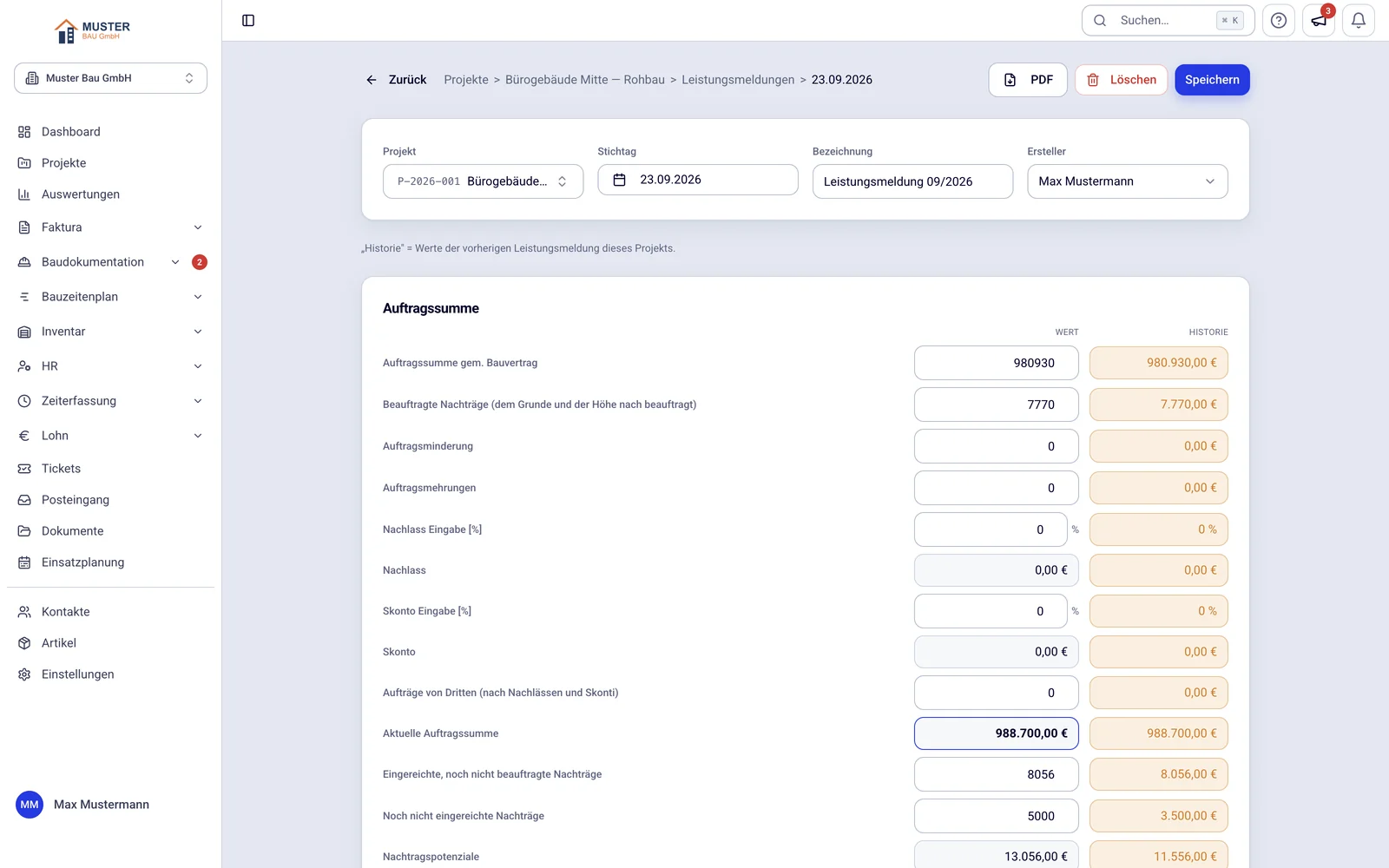This screenshot has height=868, width=1389.
Task: Go to Bürogebäude Mitte — Rohbau breadcrumb
Action: [585, 80]
